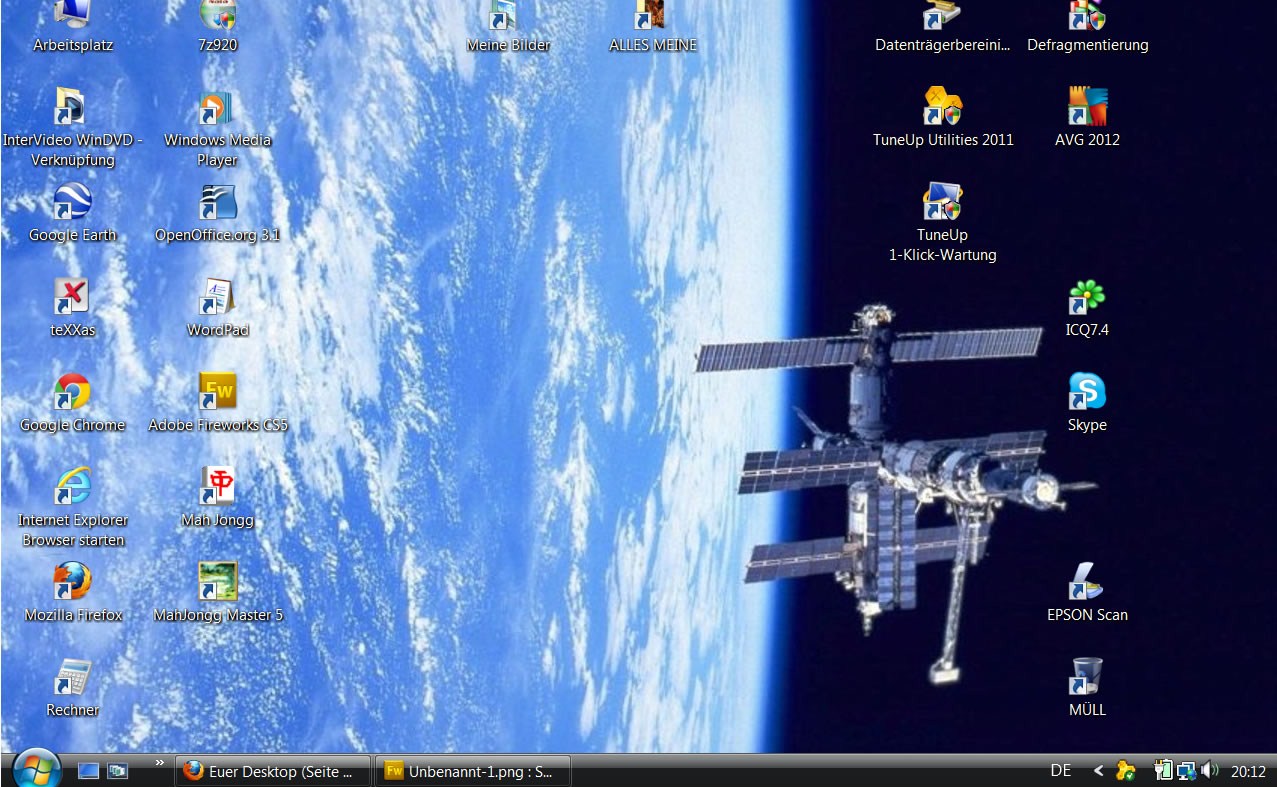Click the Switch Windows quick launch icon
Screen dimensions: 1277x787
(x=118, y=771)
